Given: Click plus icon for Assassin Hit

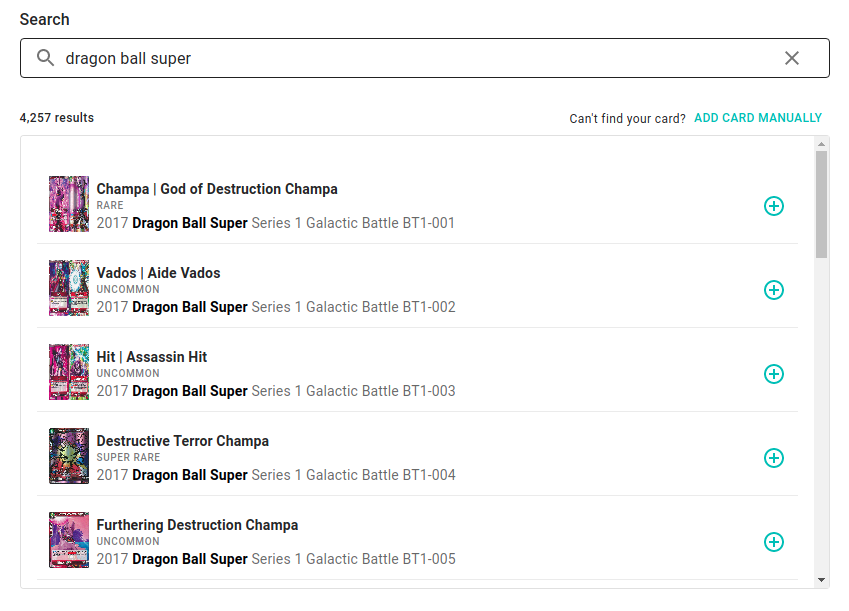Looking at the screenshot, I should 773,374.
